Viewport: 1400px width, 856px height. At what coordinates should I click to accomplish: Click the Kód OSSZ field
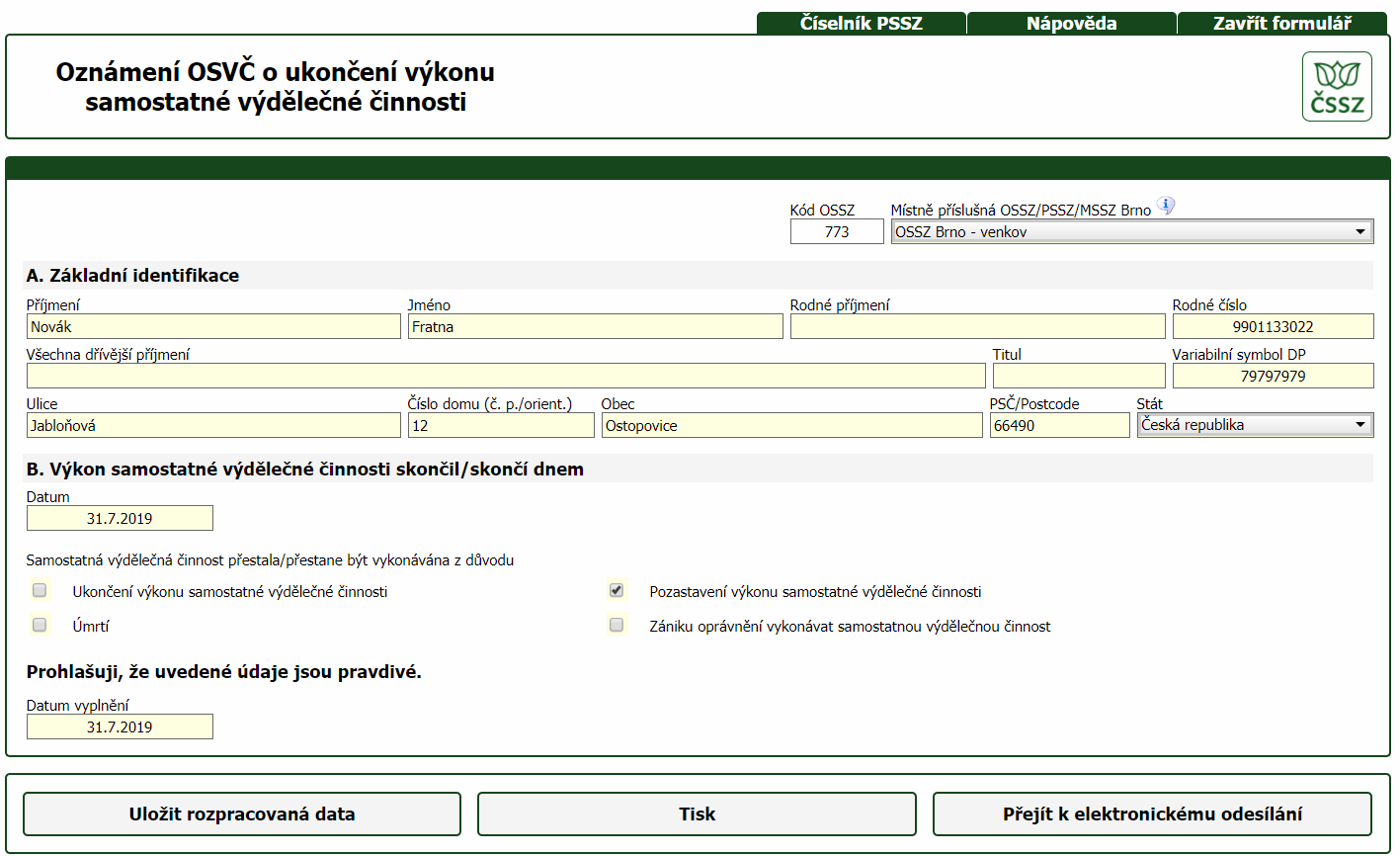click(x=837, y=231)
